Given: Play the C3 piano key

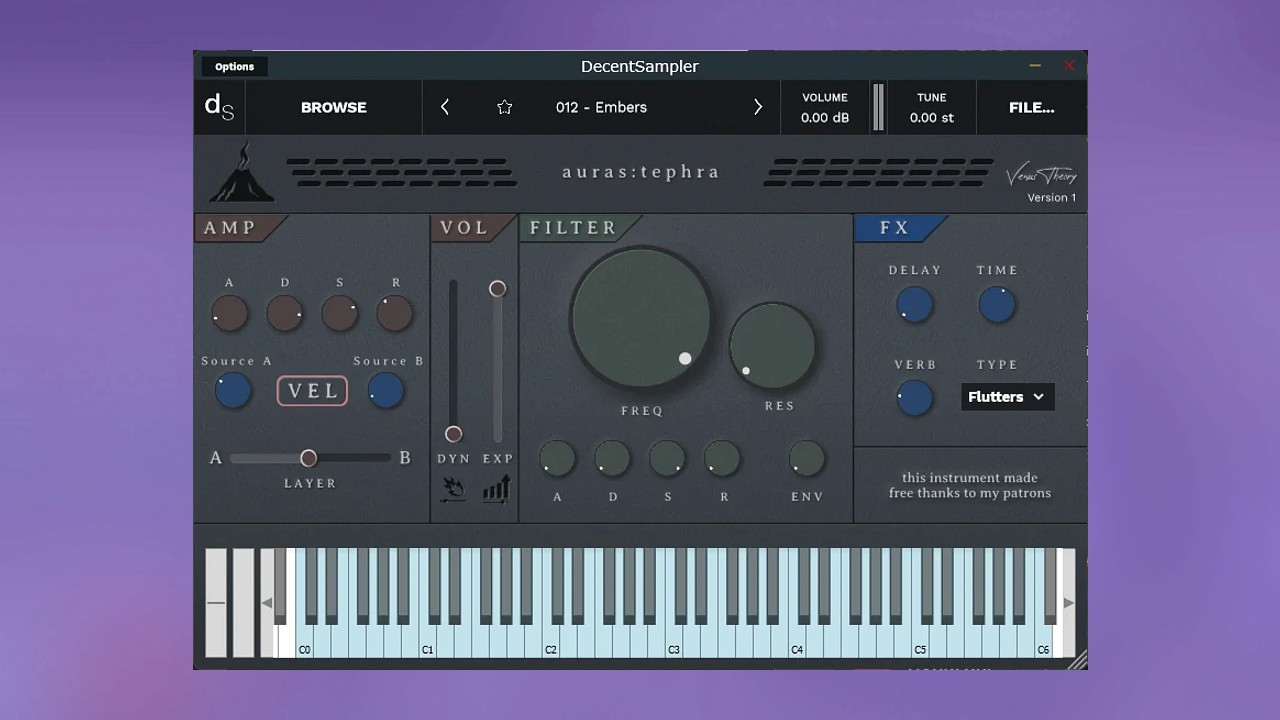Looking at the screenshot, I should 674,640.
